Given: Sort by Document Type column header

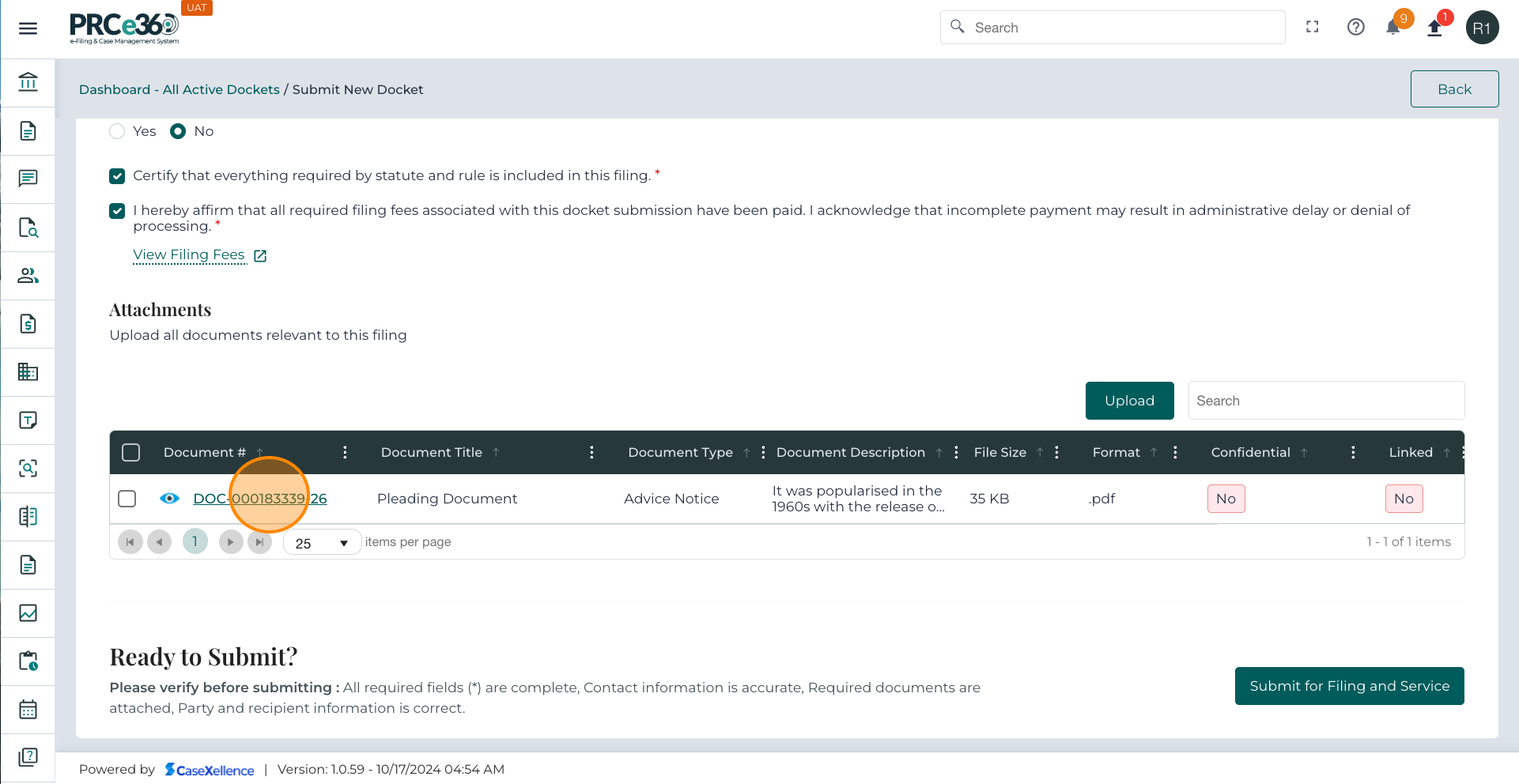Looking at the screenshot, I should [680, 452].
